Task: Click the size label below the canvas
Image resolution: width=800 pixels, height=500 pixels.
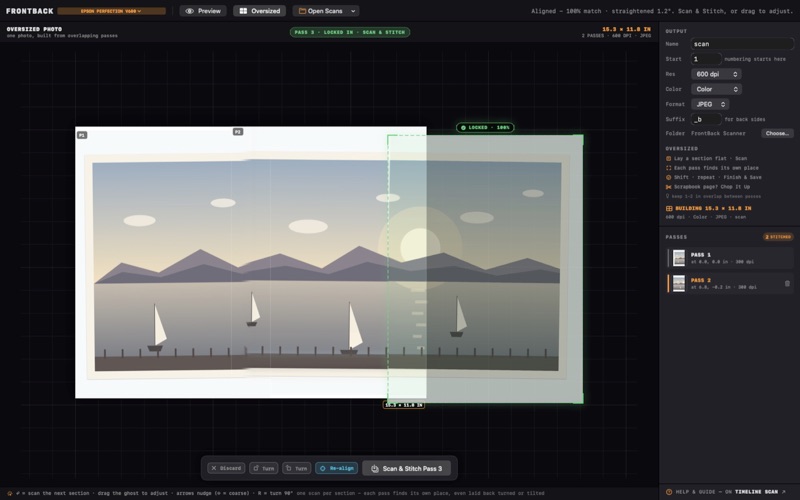Action: click(x=404, y=405)
